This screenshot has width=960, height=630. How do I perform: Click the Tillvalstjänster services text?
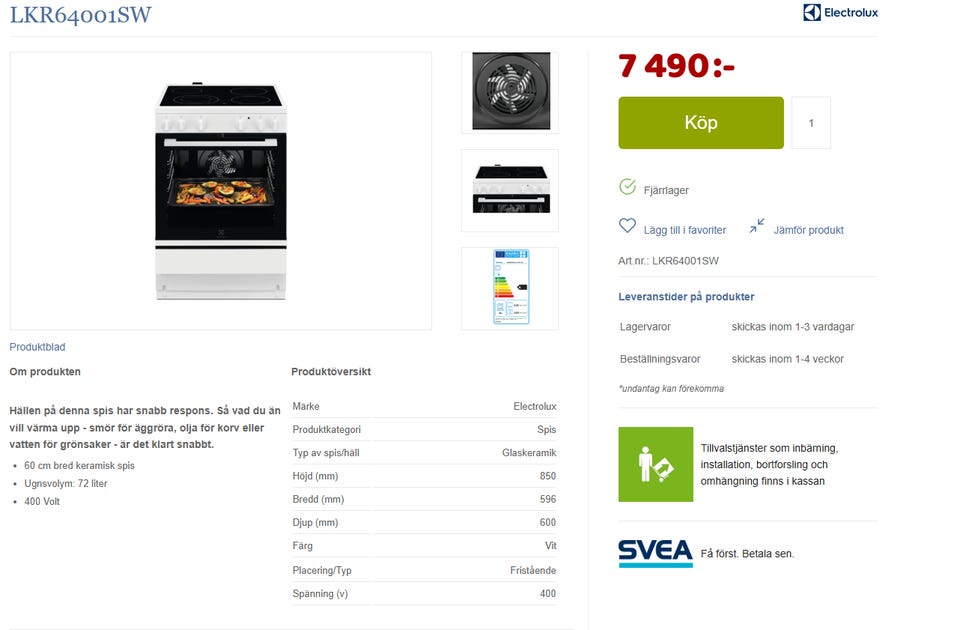(770, 465)
